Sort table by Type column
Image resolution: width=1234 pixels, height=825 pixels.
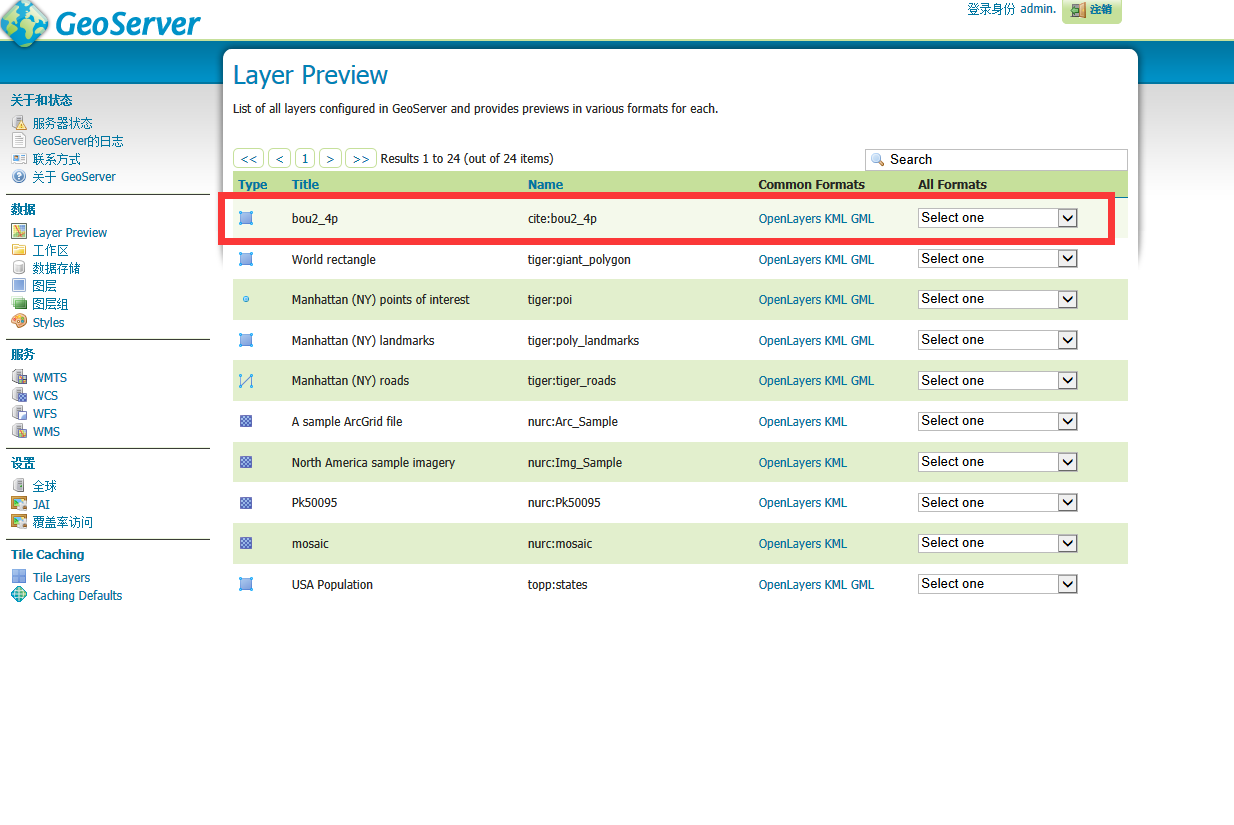253,184
